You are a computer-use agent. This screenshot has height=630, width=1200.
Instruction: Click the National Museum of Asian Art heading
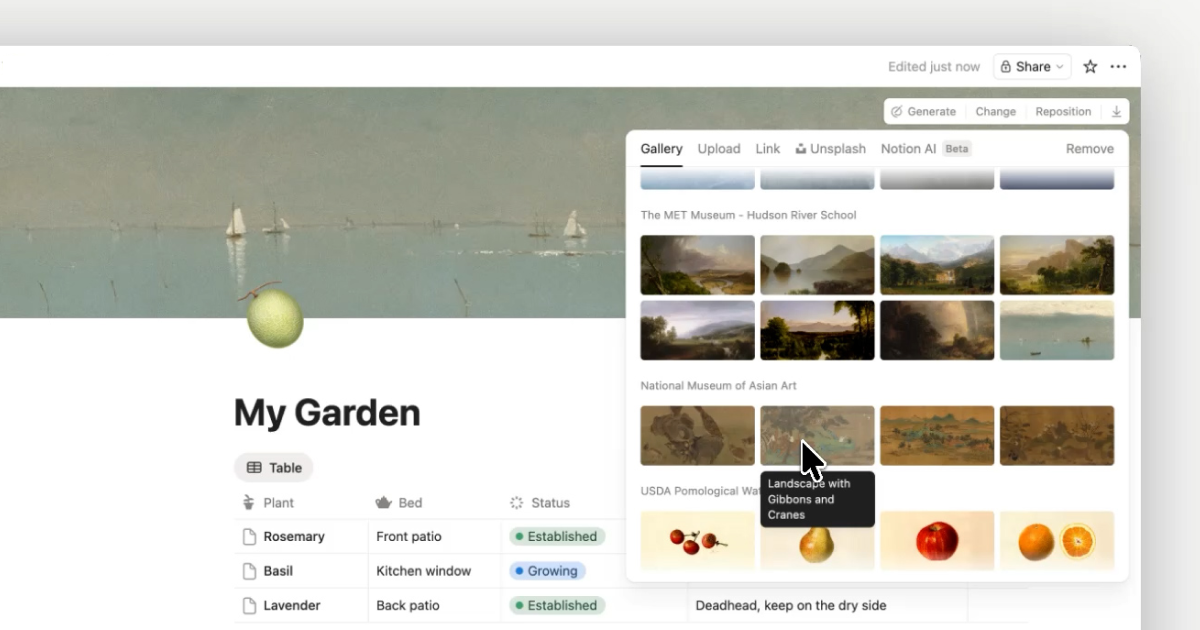click(x=719, y=385)
